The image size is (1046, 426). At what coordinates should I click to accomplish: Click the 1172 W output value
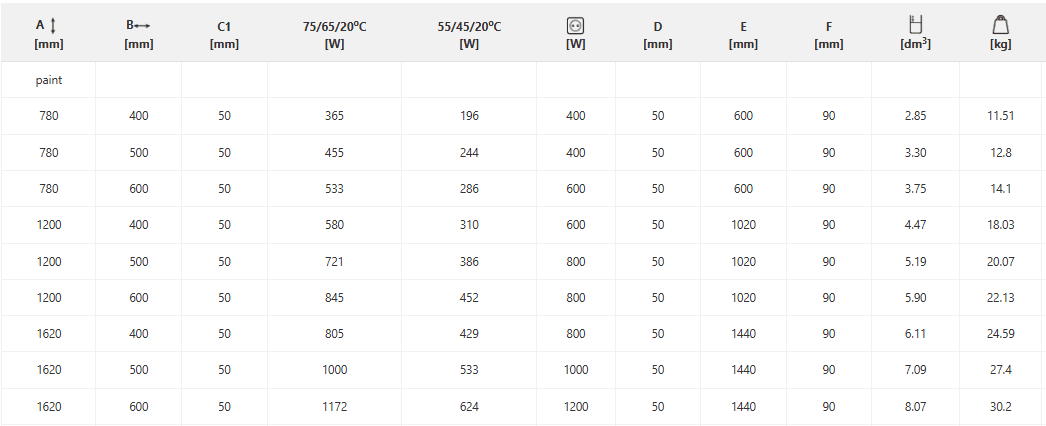coord(334,406)
